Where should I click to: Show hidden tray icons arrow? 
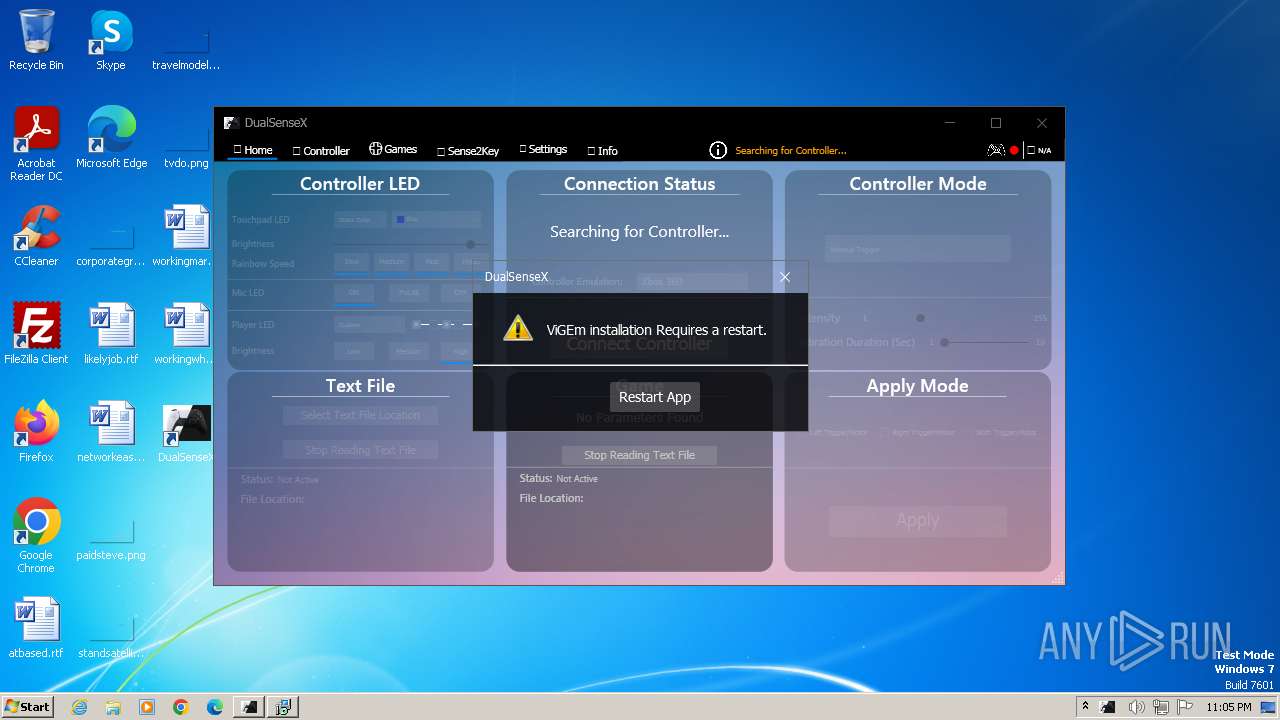click(x=1085, y=707)
